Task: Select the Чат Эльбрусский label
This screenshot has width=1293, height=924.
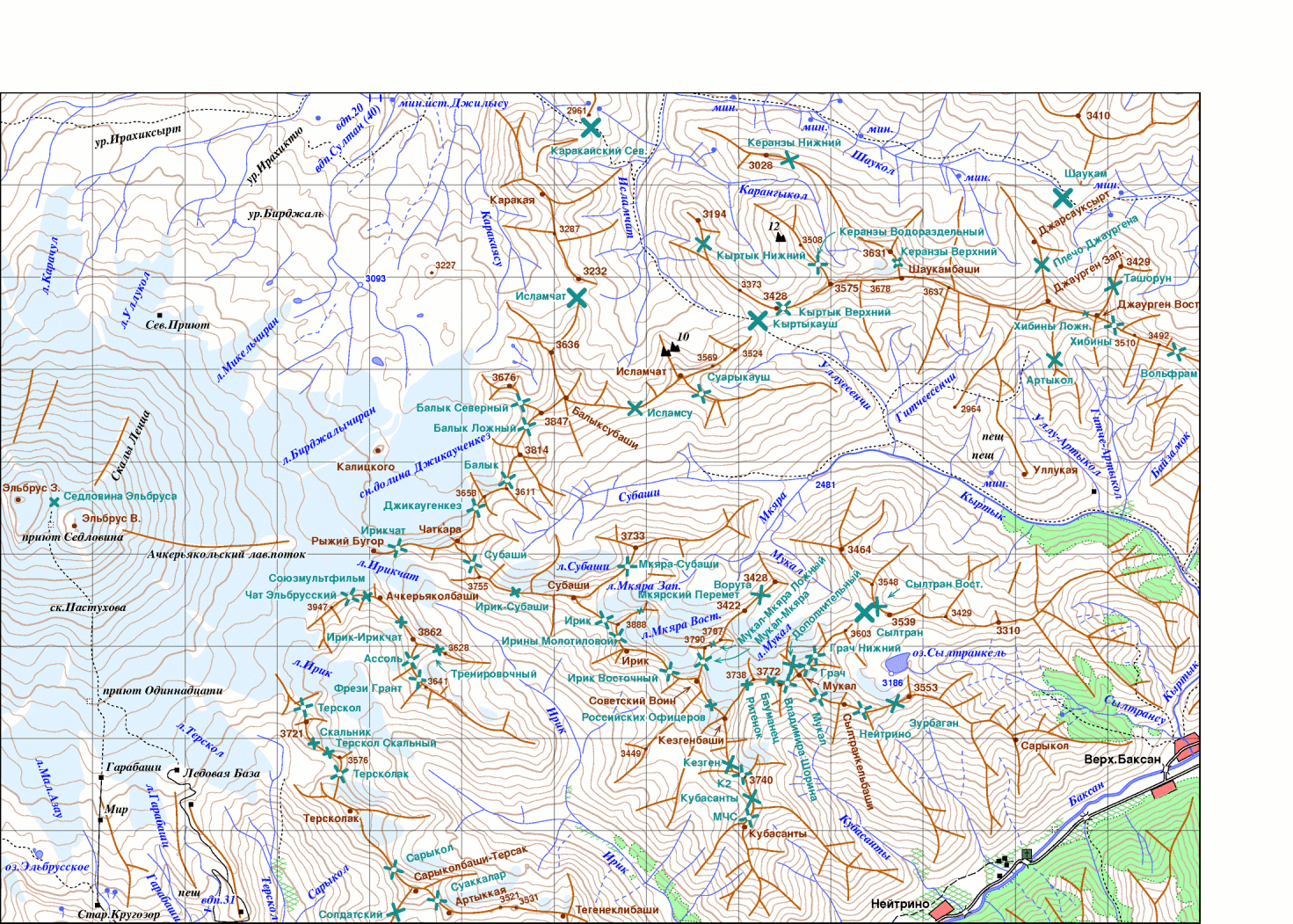Action: click(290, 595)
